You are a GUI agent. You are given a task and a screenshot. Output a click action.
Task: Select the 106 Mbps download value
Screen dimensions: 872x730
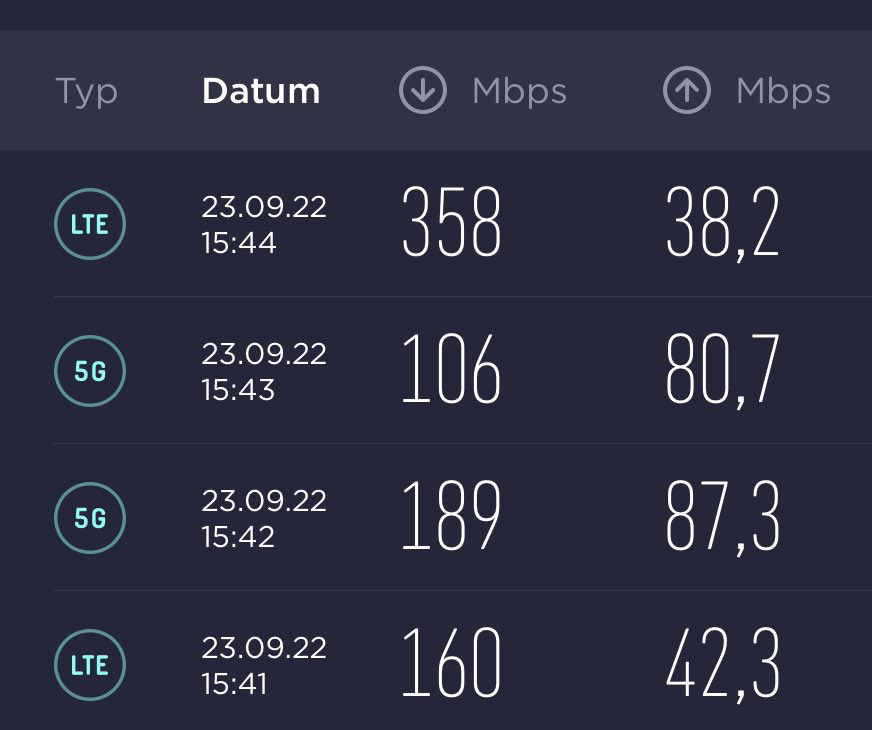coord(452,368)
